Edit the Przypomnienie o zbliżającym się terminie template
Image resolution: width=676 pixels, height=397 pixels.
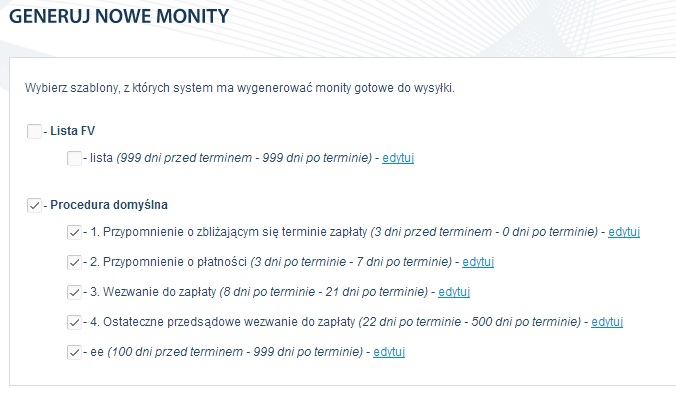624,232
